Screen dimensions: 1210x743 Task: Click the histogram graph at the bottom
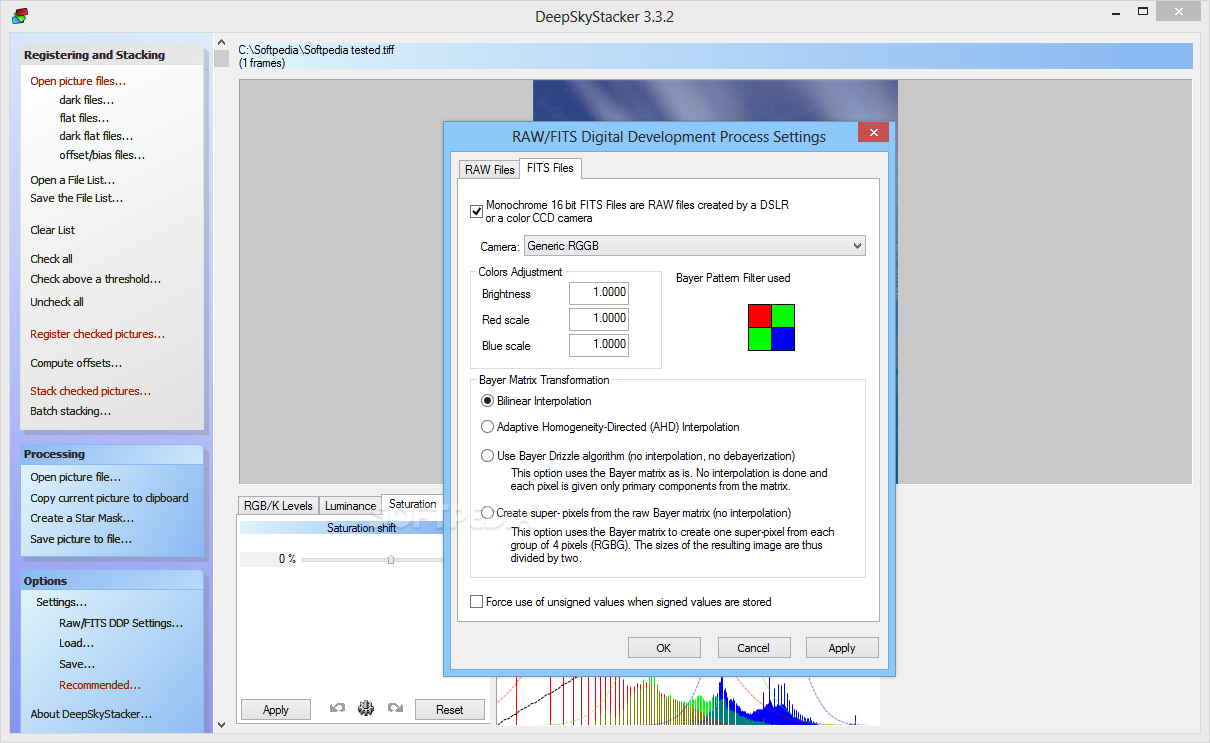point(688,702)
